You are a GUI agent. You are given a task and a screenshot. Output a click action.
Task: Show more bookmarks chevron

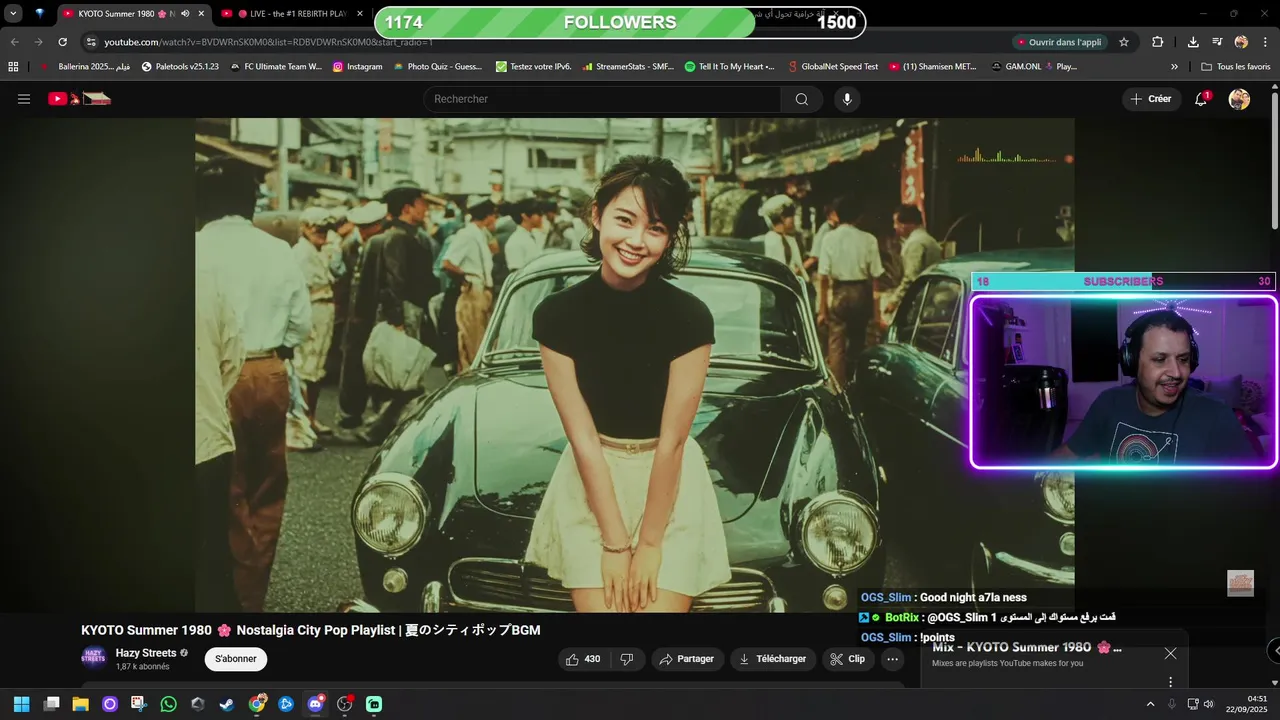(1174, 67)
